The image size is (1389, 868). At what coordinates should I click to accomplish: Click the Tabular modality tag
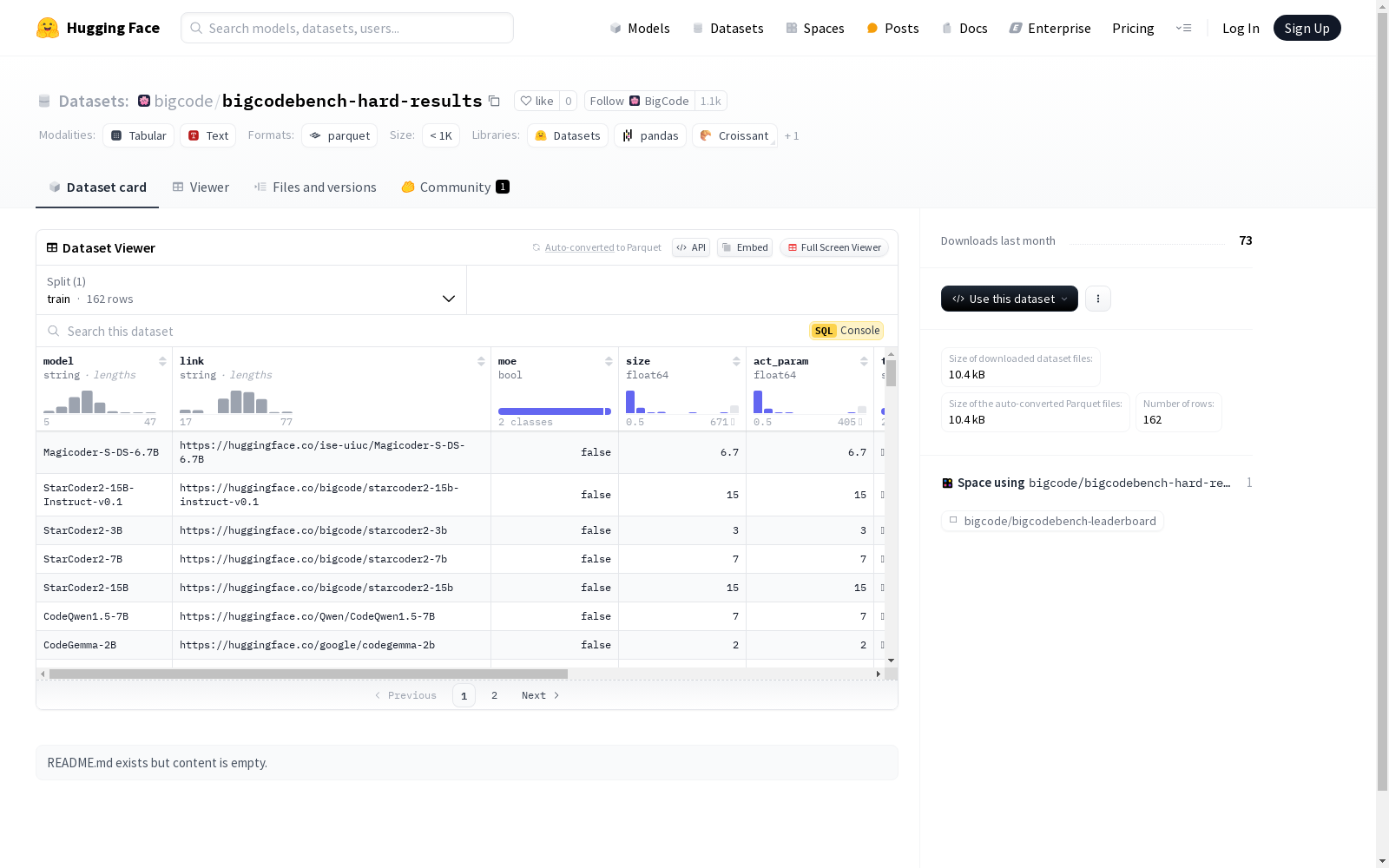coord(139,135)
